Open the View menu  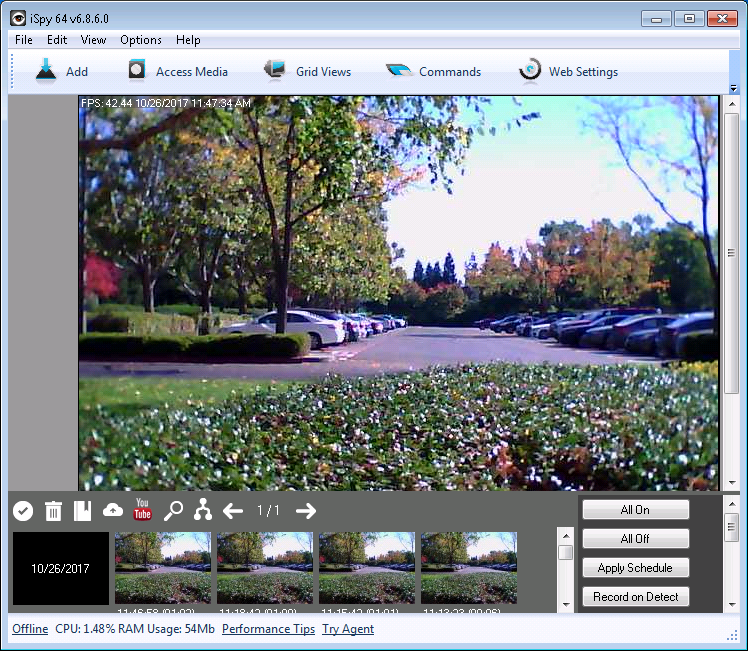coord(93,40)
